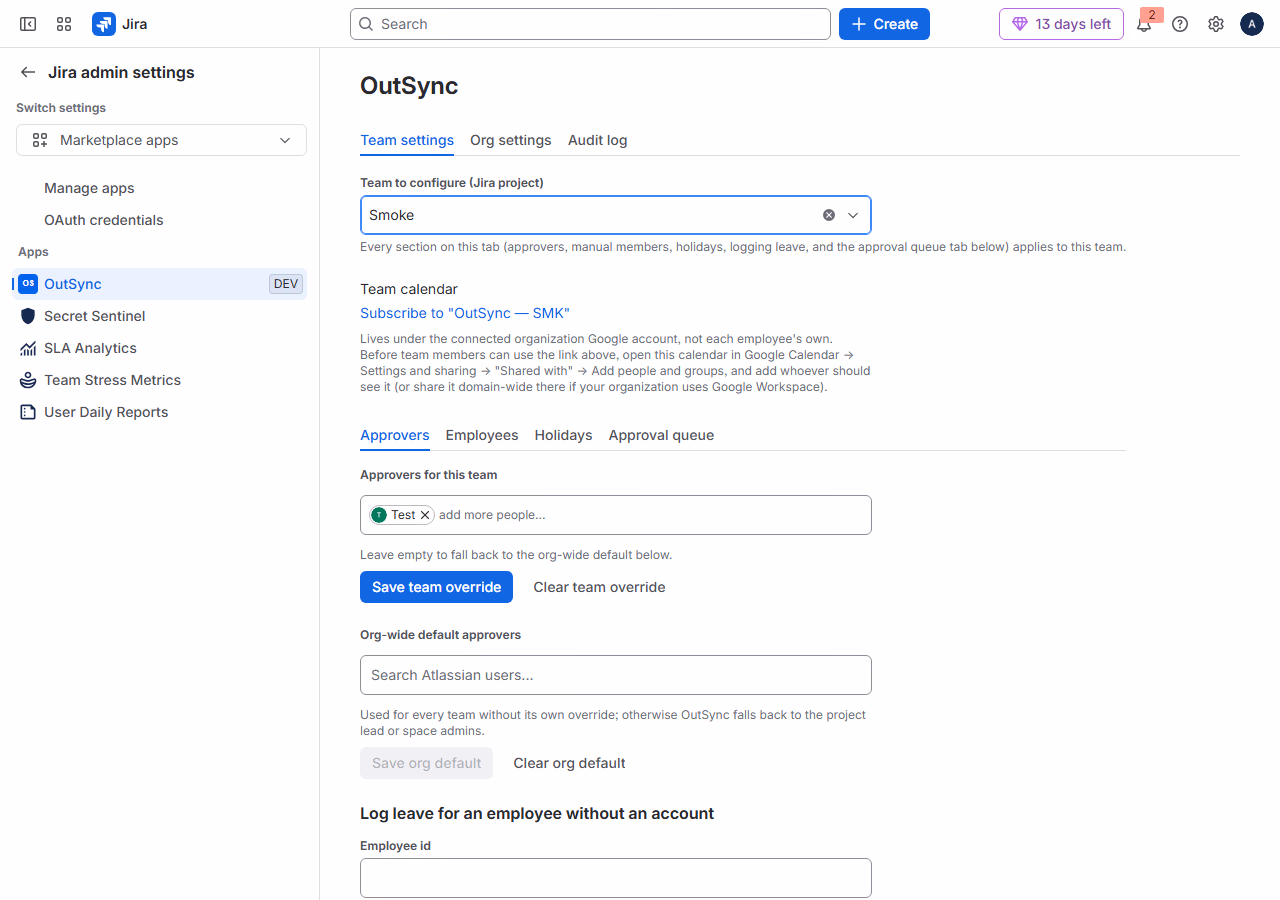Click the User Daily Reports icon
Screen dimensions: 1280x900
(28, 412)
